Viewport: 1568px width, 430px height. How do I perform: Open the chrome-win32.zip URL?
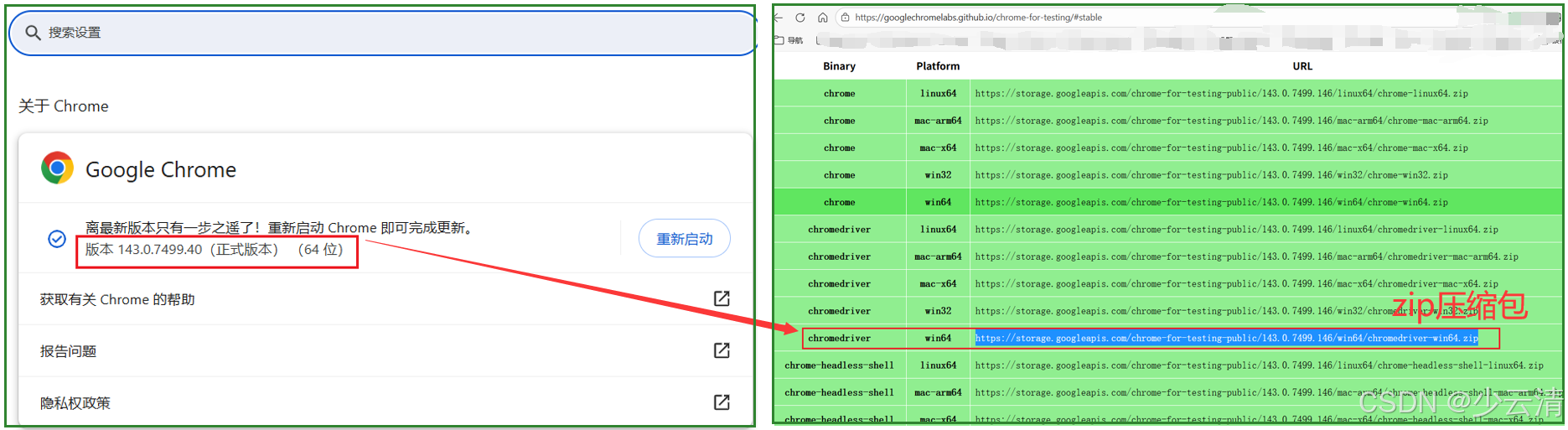point(1211,175)
